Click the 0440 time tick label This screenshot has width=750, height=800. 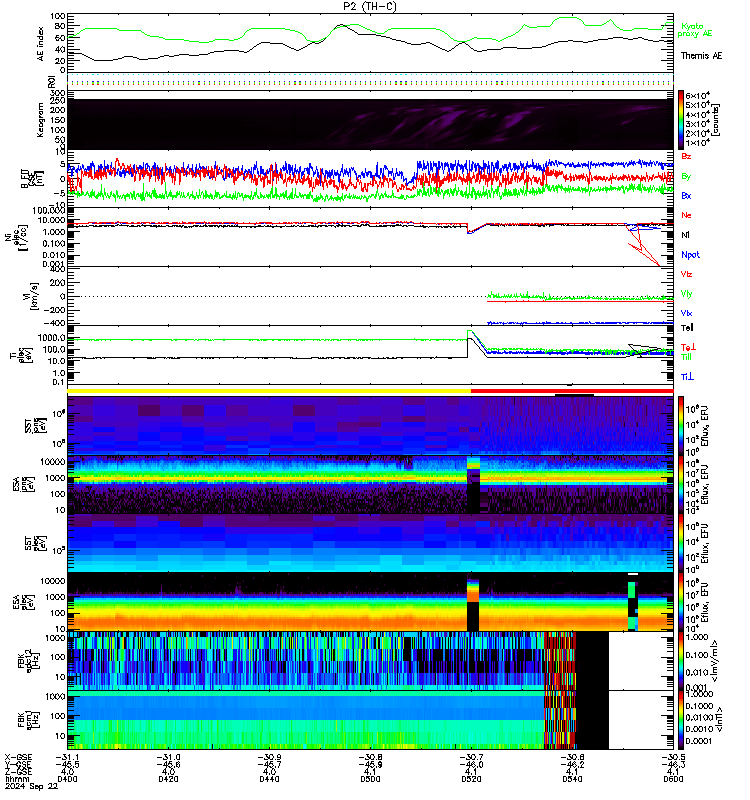click(269, 779)
